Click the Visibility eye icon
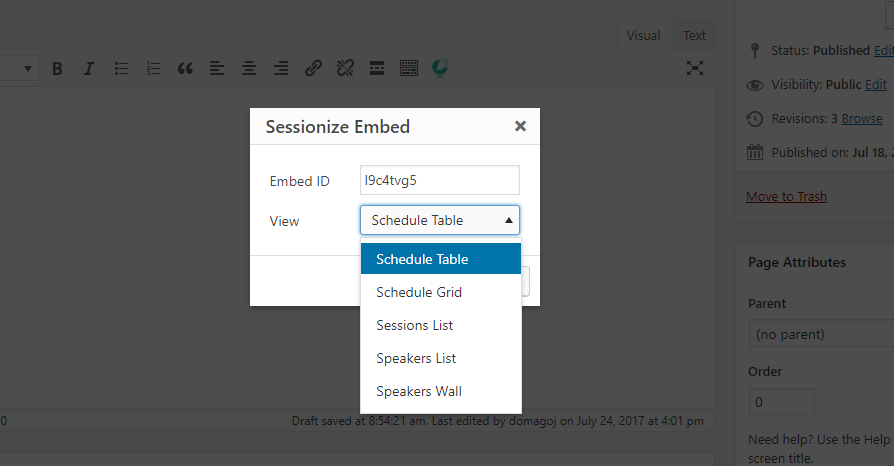This screenshot has width=894, height=466. pyautogui.click(x=755, y=85)
